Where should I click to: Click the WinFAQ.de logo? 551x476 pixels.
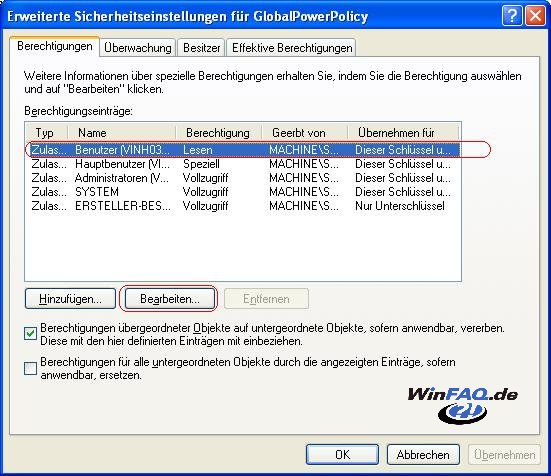click(462, 405)
